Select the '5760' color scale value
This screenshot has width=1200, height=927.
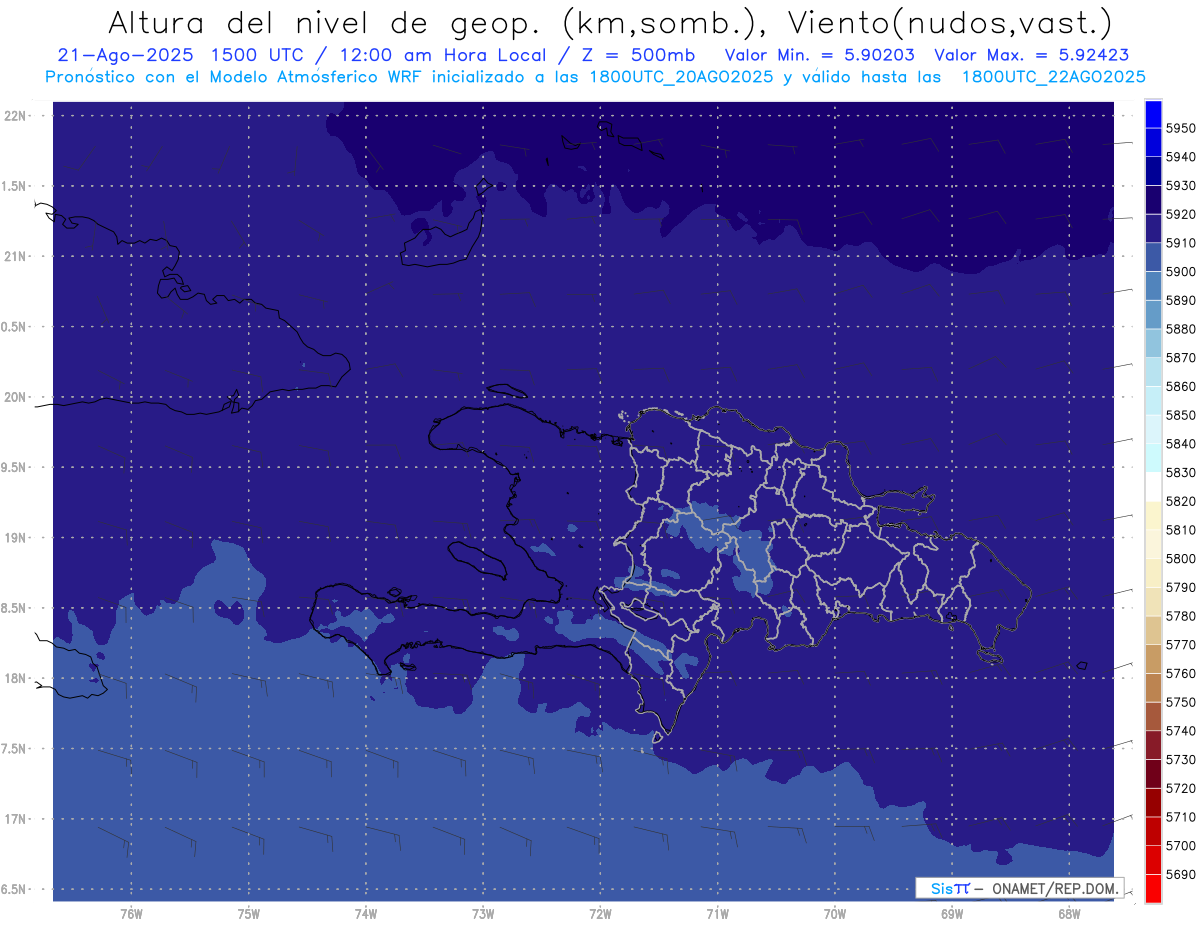tap(1180, 674)
